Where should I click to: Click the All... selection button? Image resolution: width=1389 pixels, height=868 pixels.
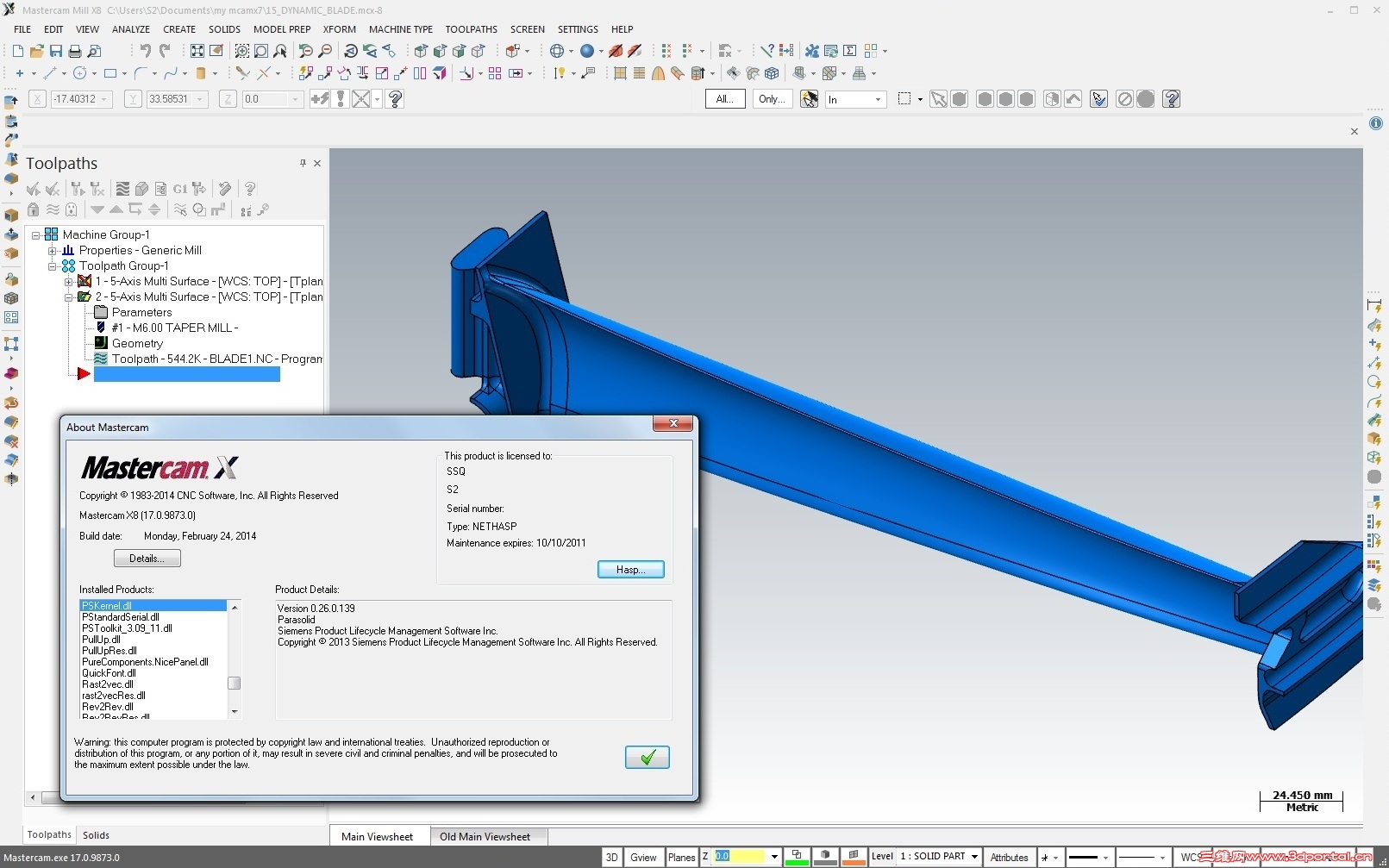725,99
